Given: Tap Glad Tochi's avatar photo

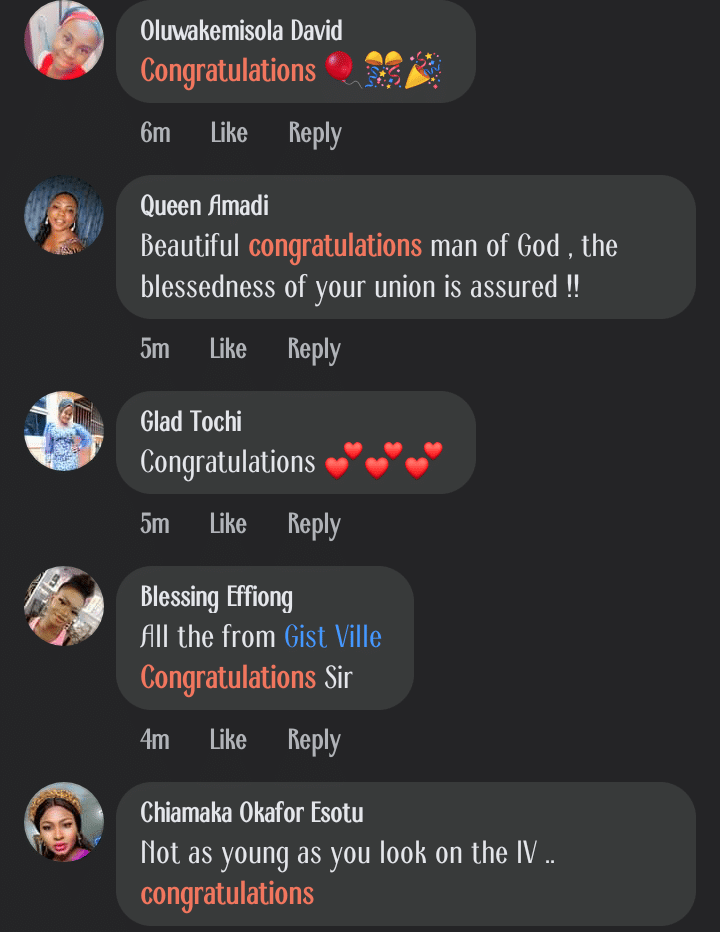Looking at the screenshot, I should coord(64,431).
